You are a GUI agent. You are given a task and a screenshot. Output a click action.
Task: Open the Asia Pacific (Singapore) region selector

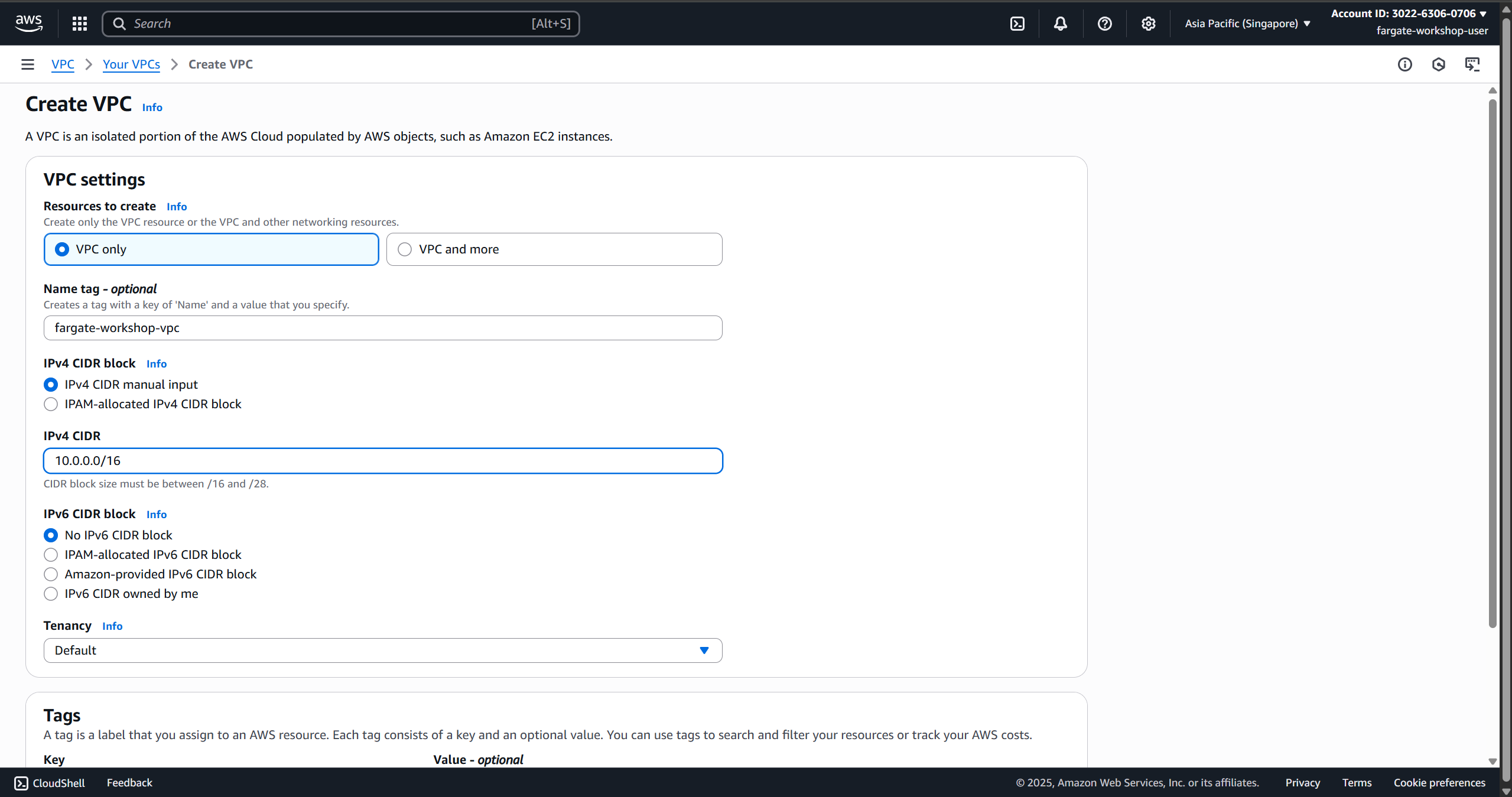[x=1247, y=24]
